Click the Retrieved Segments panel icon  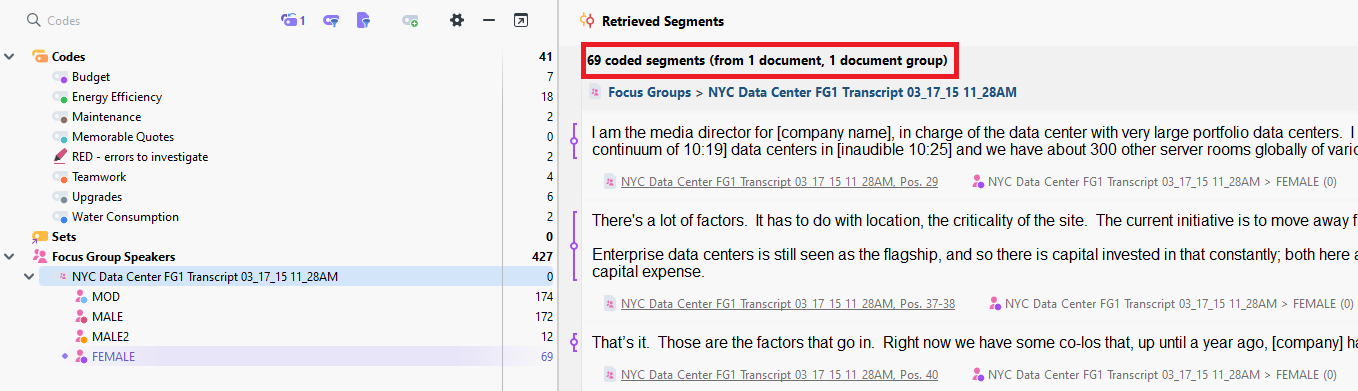588,21
